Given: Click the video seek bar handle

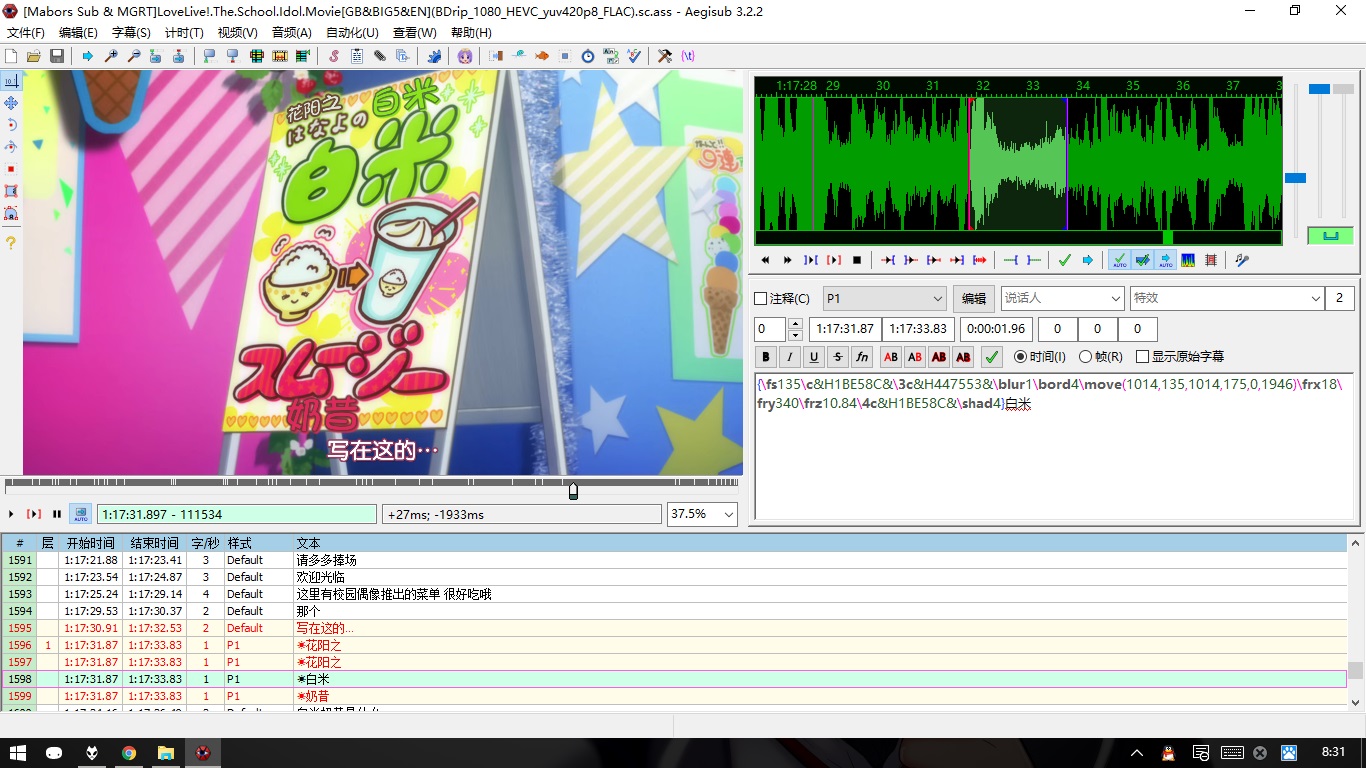Looking at the screenshot, I should (573, 491).
